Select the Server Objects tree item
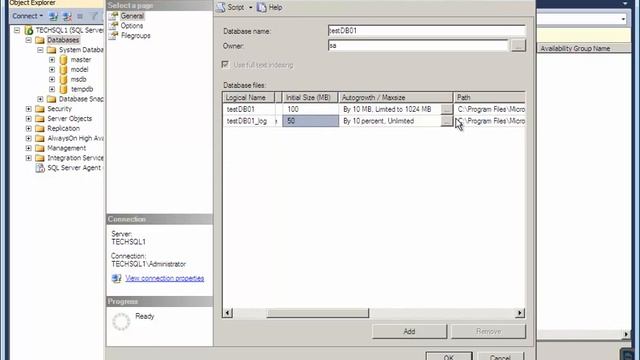 coord(69,118)
